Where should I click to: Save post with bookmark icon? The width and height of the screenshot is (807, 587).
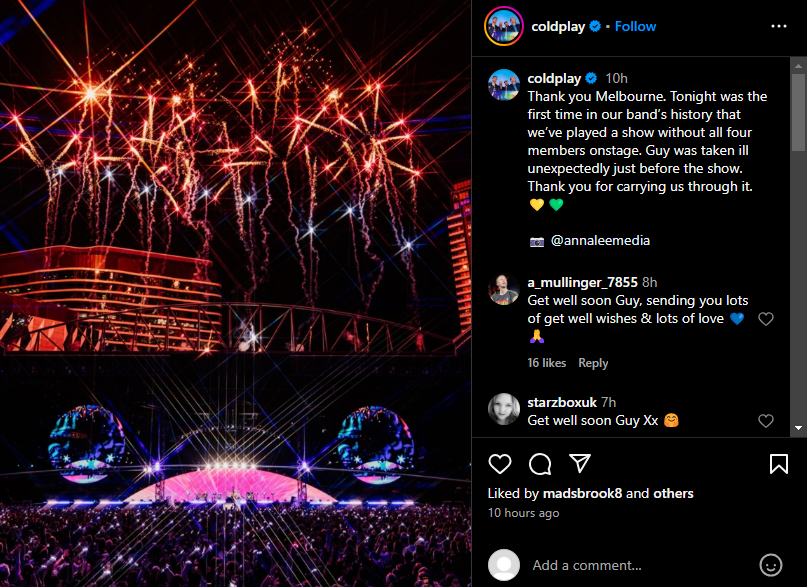[x=778, y=464]
